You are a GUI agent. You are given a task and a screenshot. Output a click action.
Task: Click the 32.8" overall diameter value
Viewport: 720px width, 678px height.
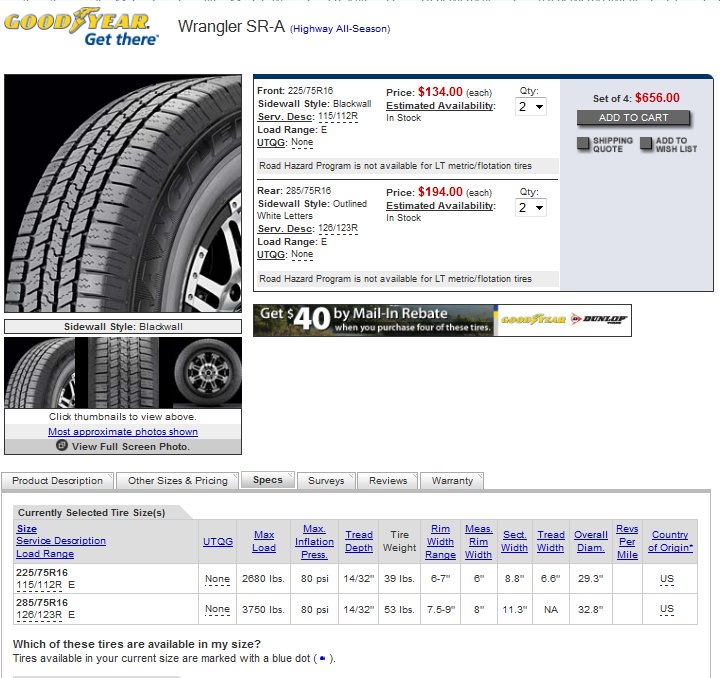click(591, 610)
